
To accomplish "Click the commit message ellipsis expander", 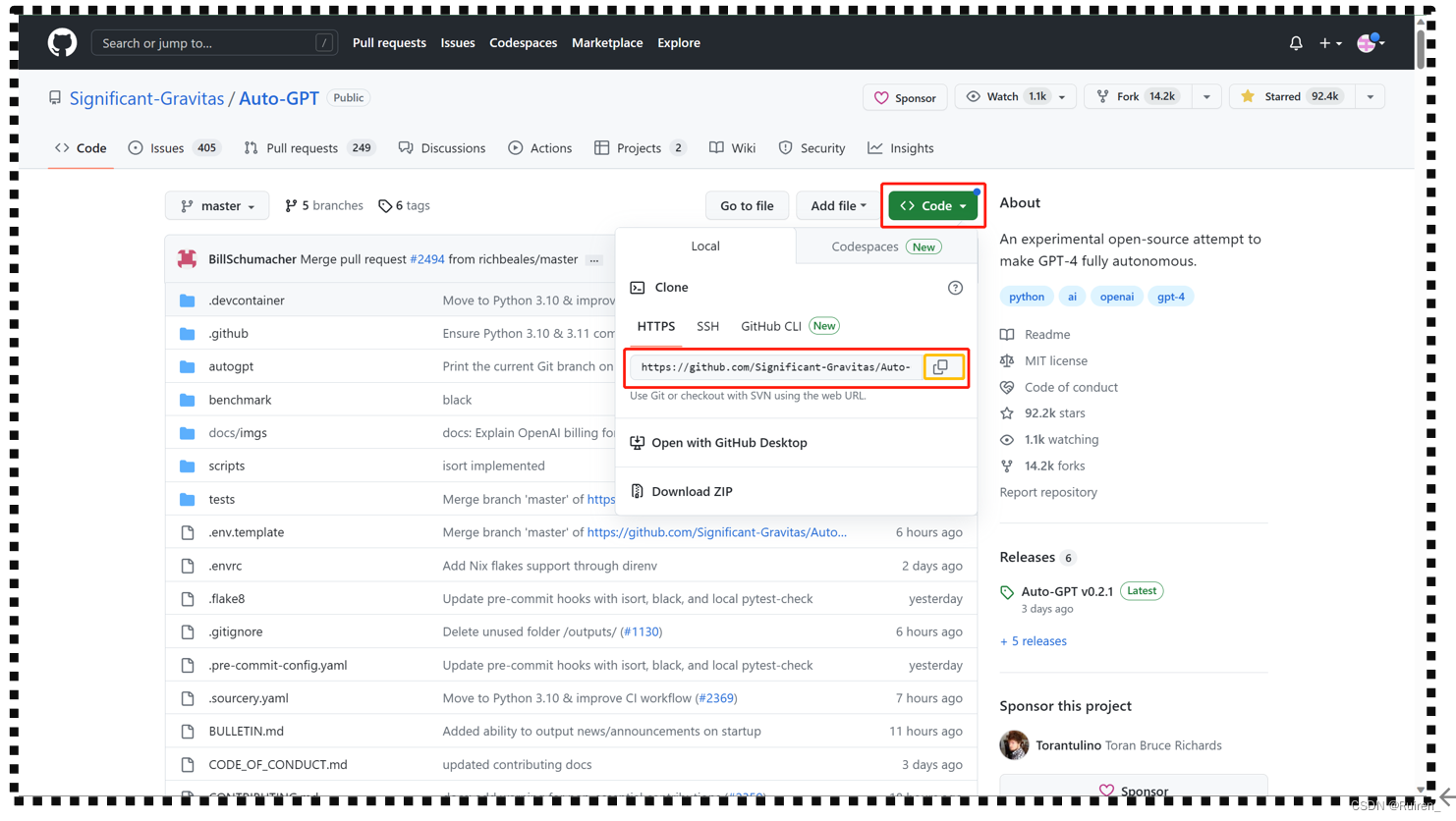I will click(x=594, y=260).
